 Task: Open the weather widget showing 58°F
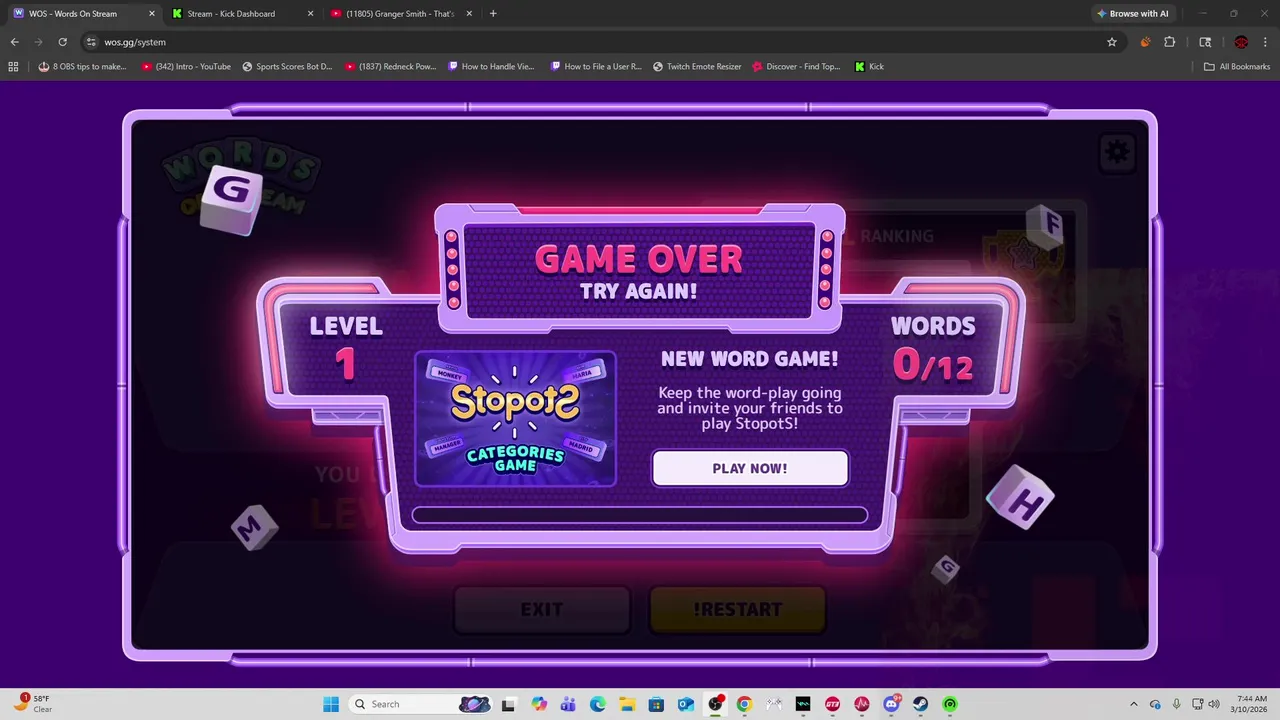pos(32,703)
